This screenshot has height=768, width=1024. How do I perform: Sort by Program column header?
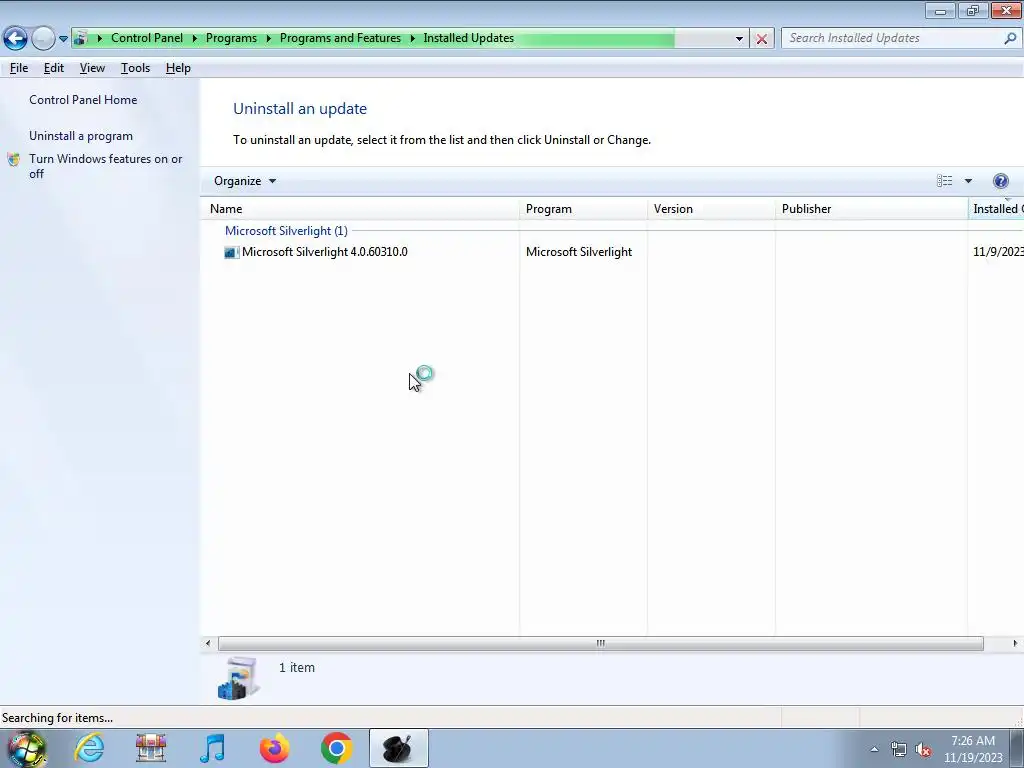[x=583, y=209]
